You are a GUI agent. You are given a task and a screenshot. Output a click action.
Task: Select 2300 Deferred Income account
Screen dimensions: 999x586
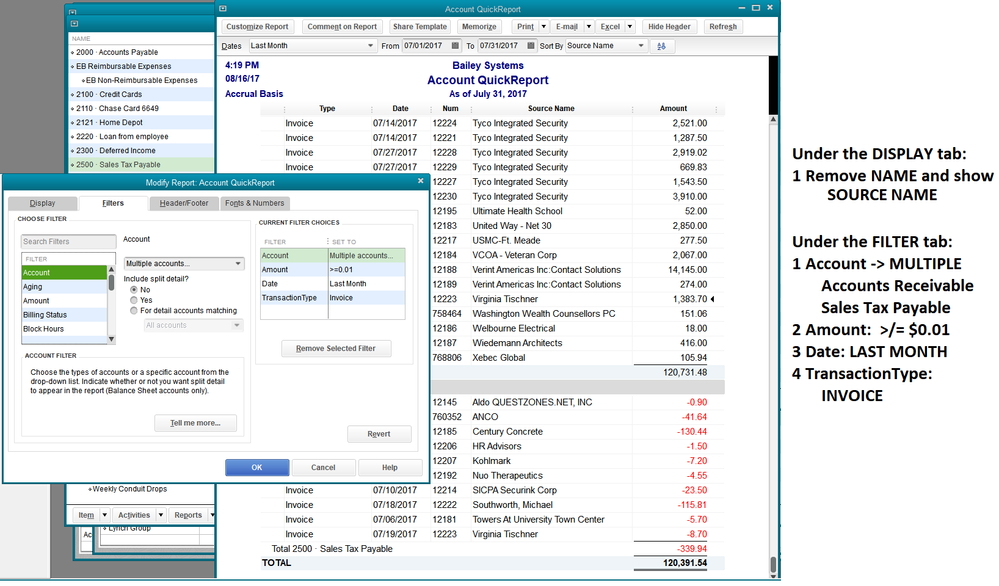[x=141, y=150]
